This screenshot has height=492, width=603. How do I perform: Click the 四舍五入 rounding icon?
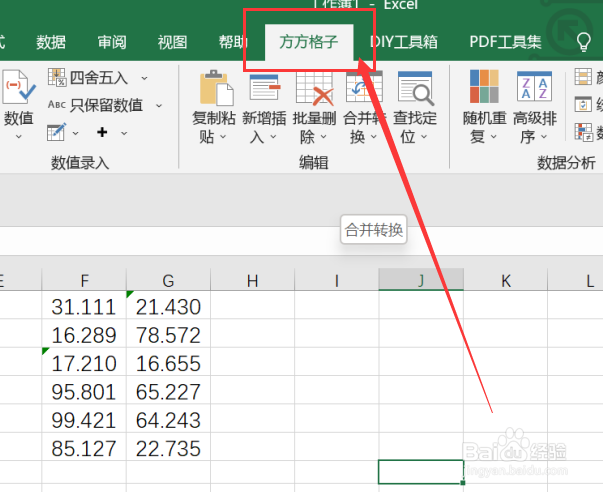pyautogui.click(x=57, y=77)
